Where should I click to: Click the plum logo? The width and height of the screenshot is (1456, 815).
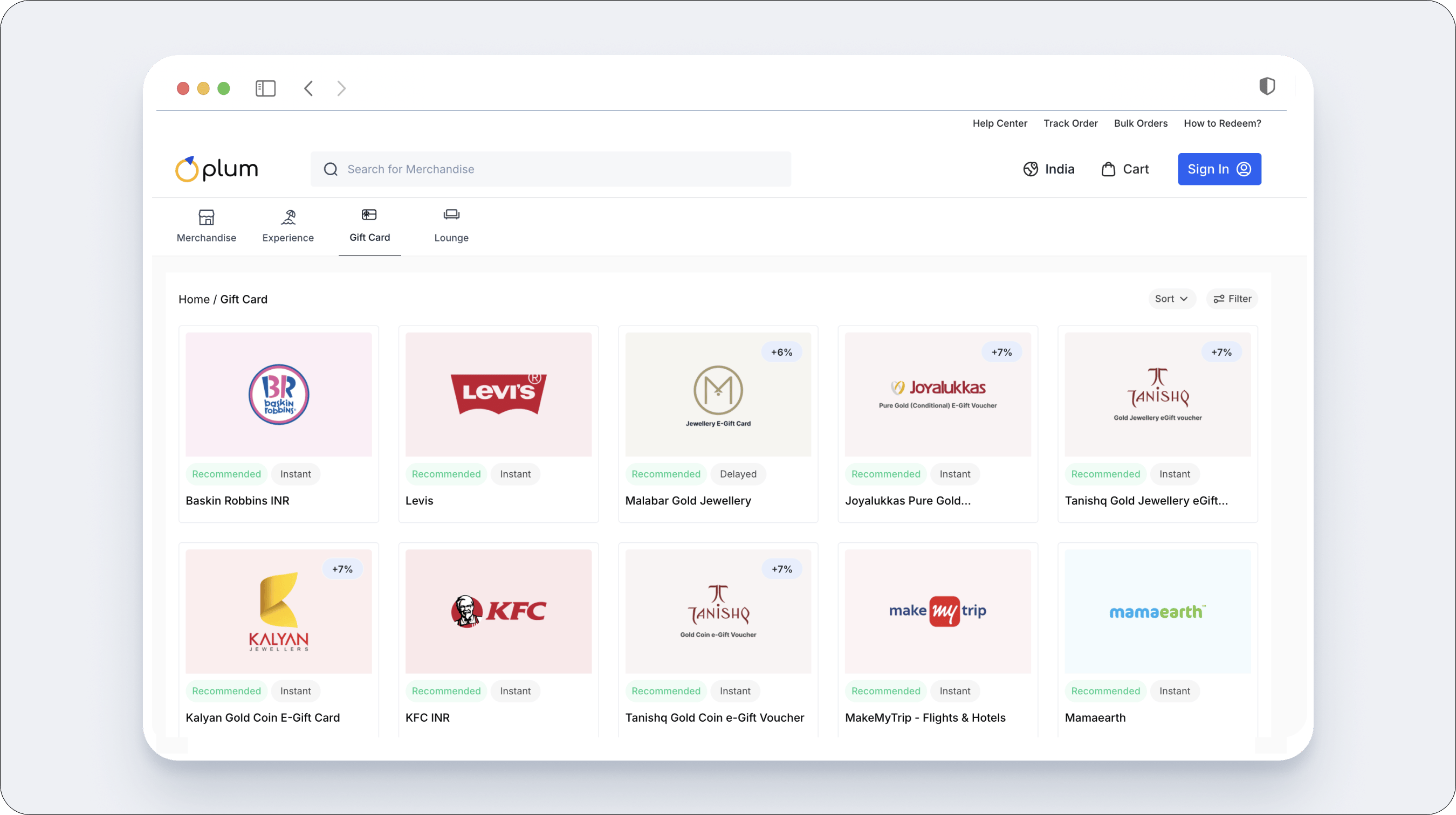(216, 169)
